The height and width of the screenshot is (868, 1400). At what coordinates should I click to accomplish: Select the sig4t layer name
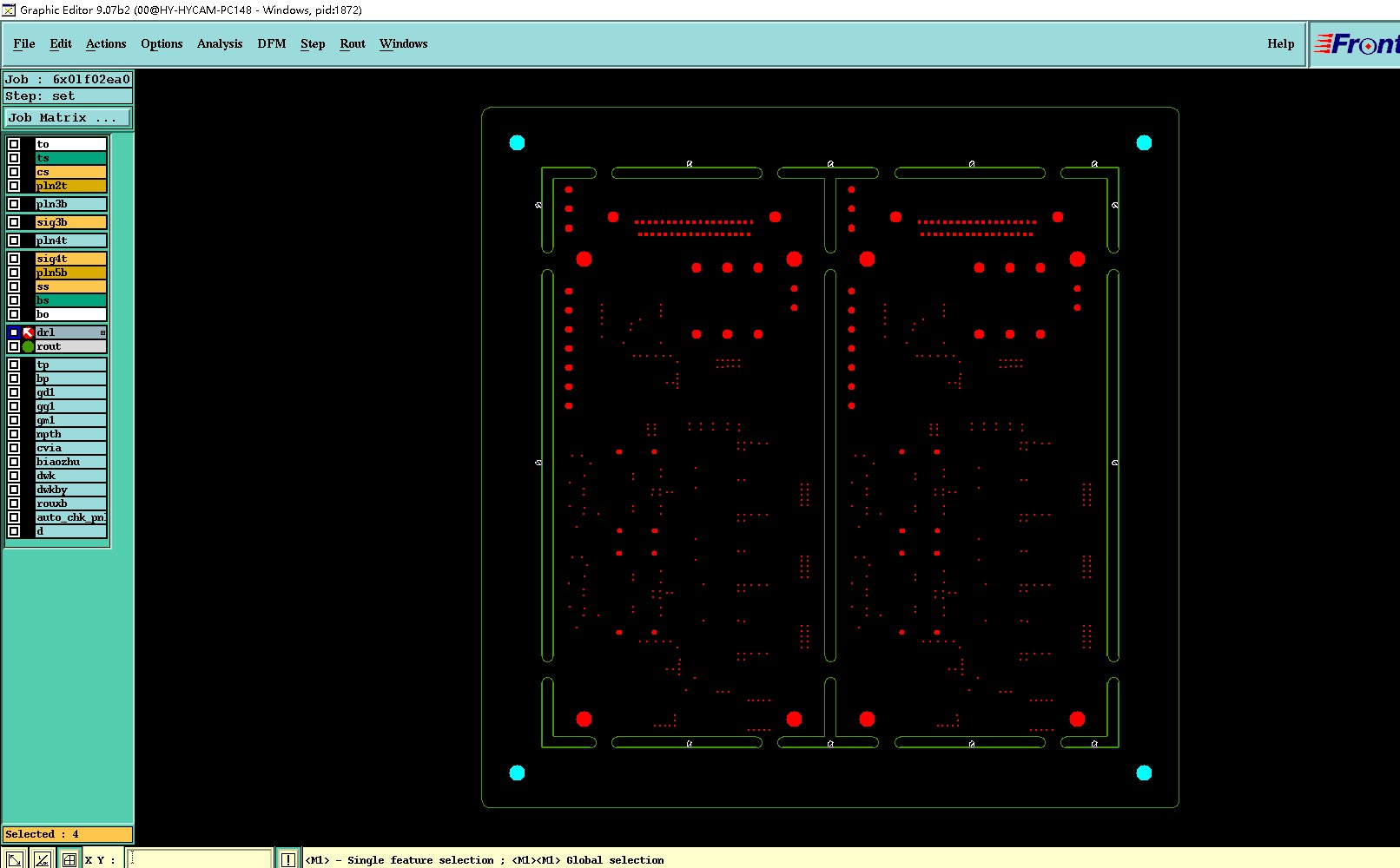pyautogui.click(x=71, y=259)
